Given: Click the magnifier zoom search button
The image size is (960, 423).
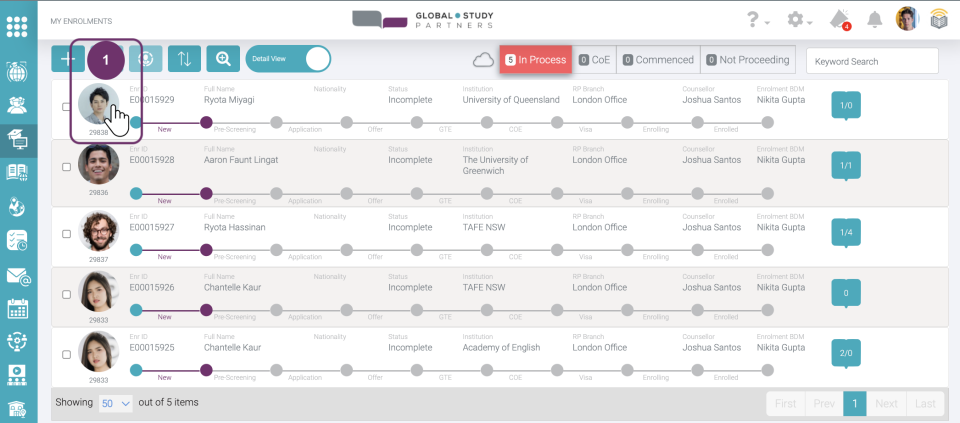Looking at the screenshot, I should click(x=222, y=59).
